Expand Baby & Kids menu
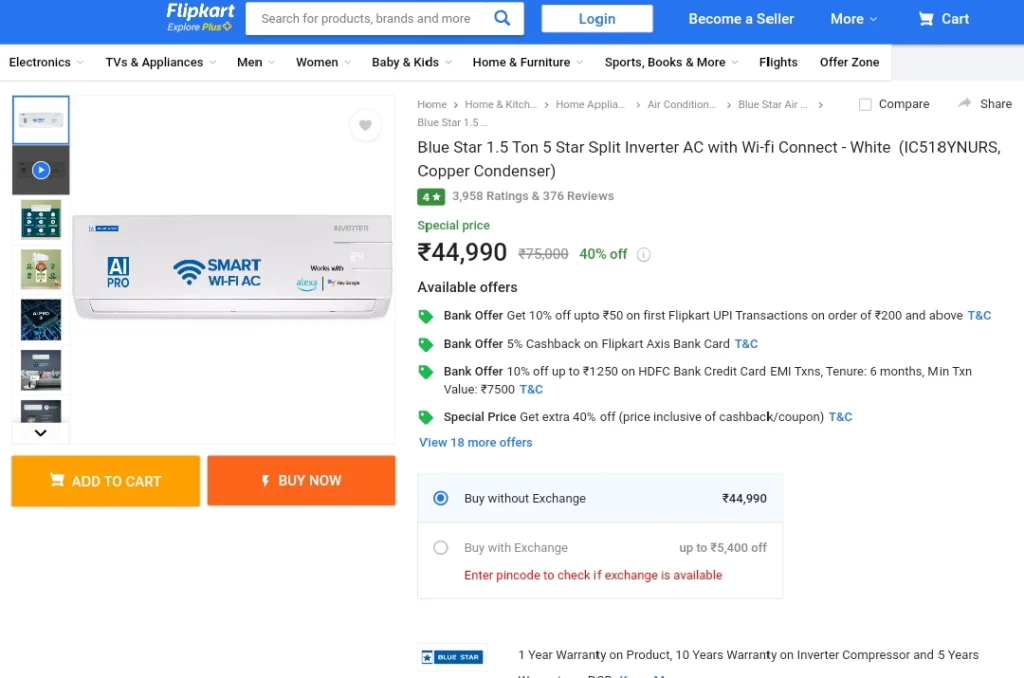 411,62
